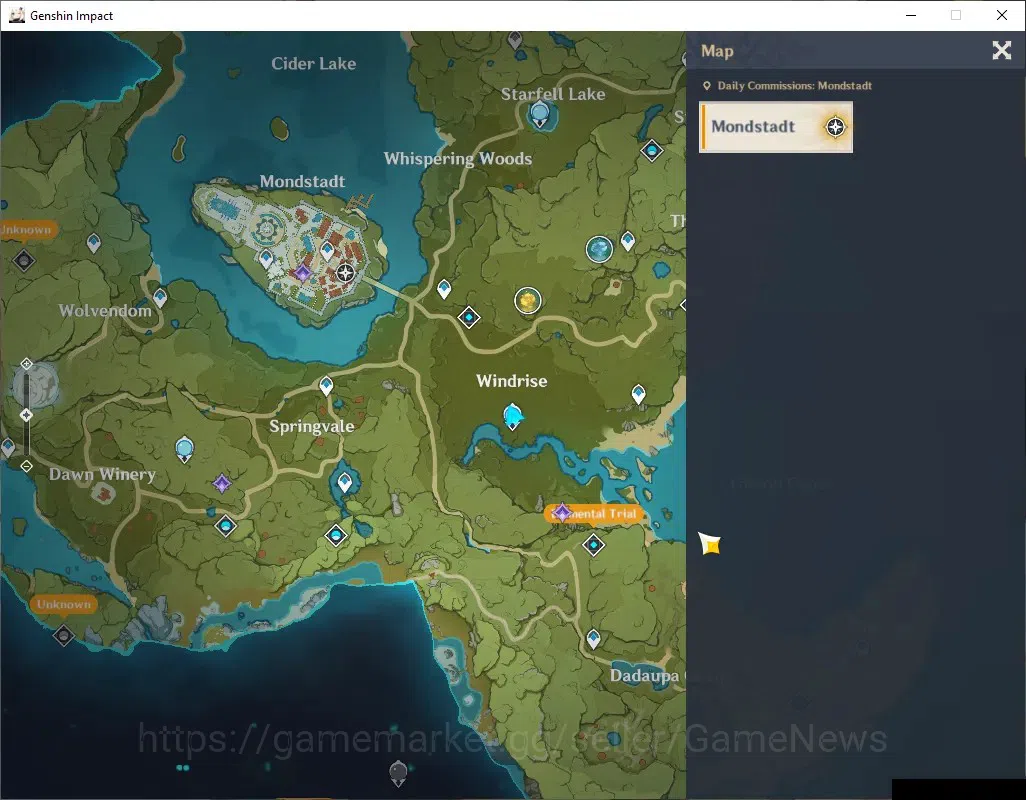Select the Statue of Seven near Dawn Winery

point(185,449)
